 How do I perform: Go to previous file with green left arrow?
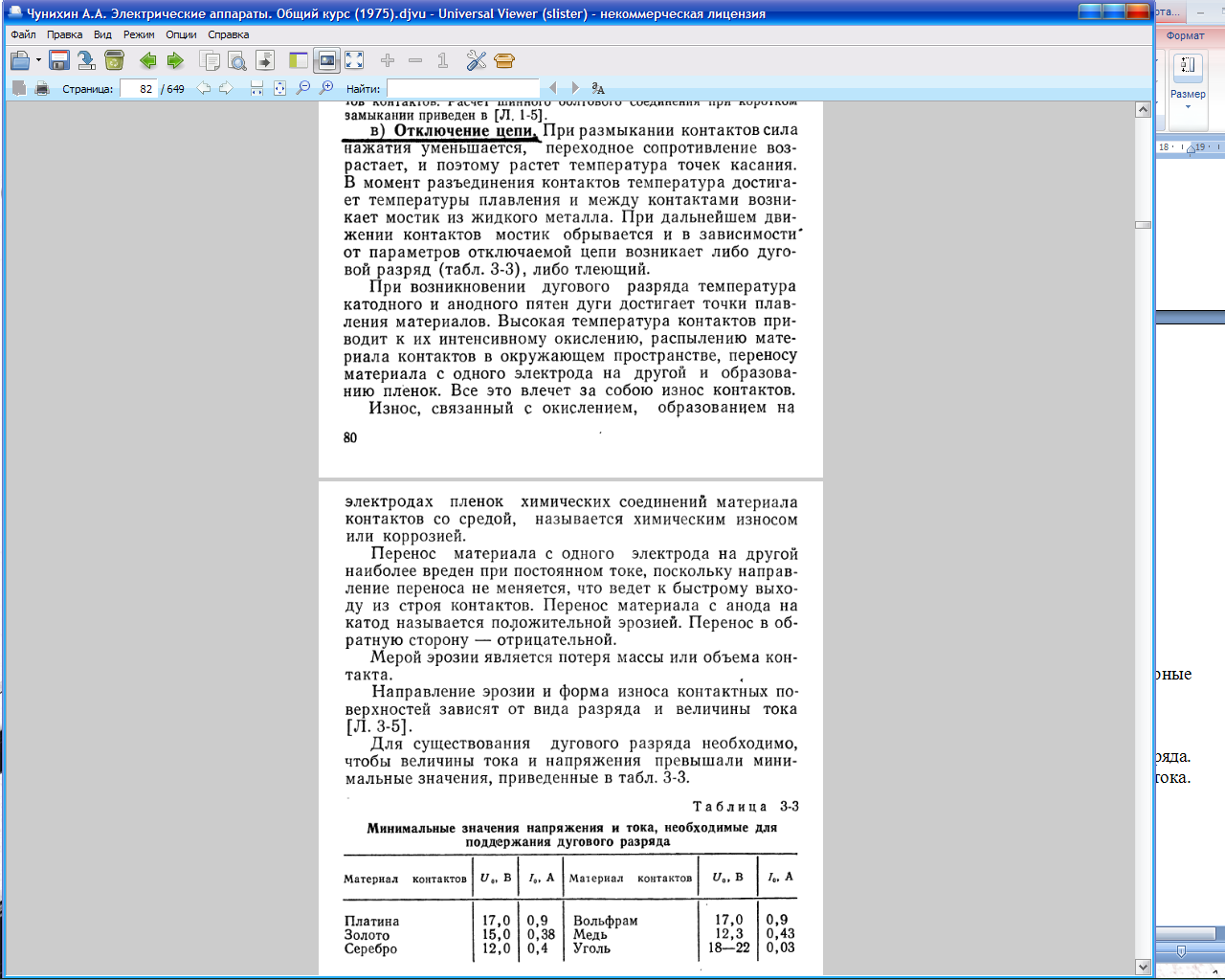click(x=148, y=60)
